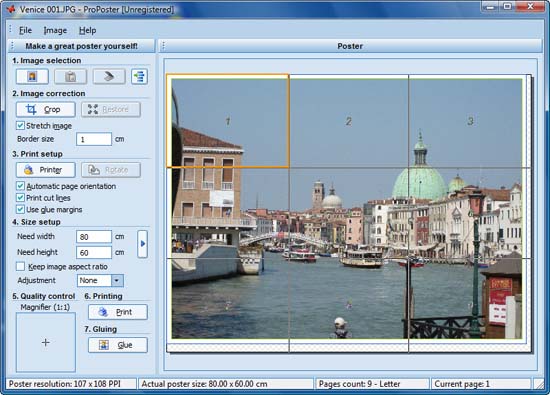This screenshot has width=550, height=395.
Task: Toggle Automatic page orientation
Action: pos(20,186)
